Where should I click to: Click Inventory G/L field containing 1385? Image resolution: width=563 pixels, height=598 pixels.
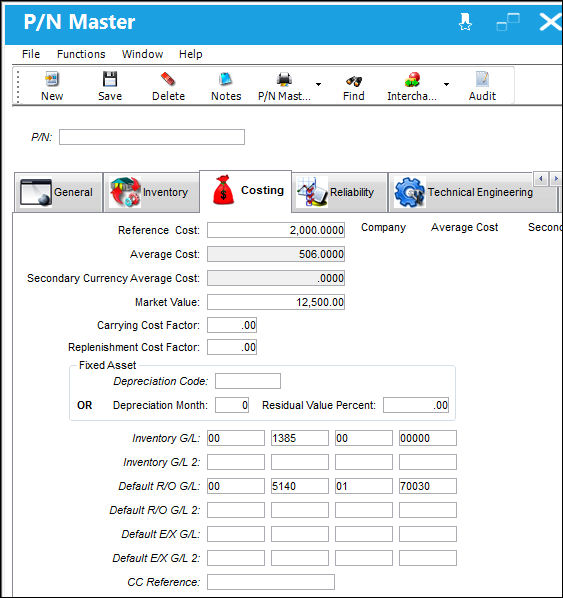point(300,438)
